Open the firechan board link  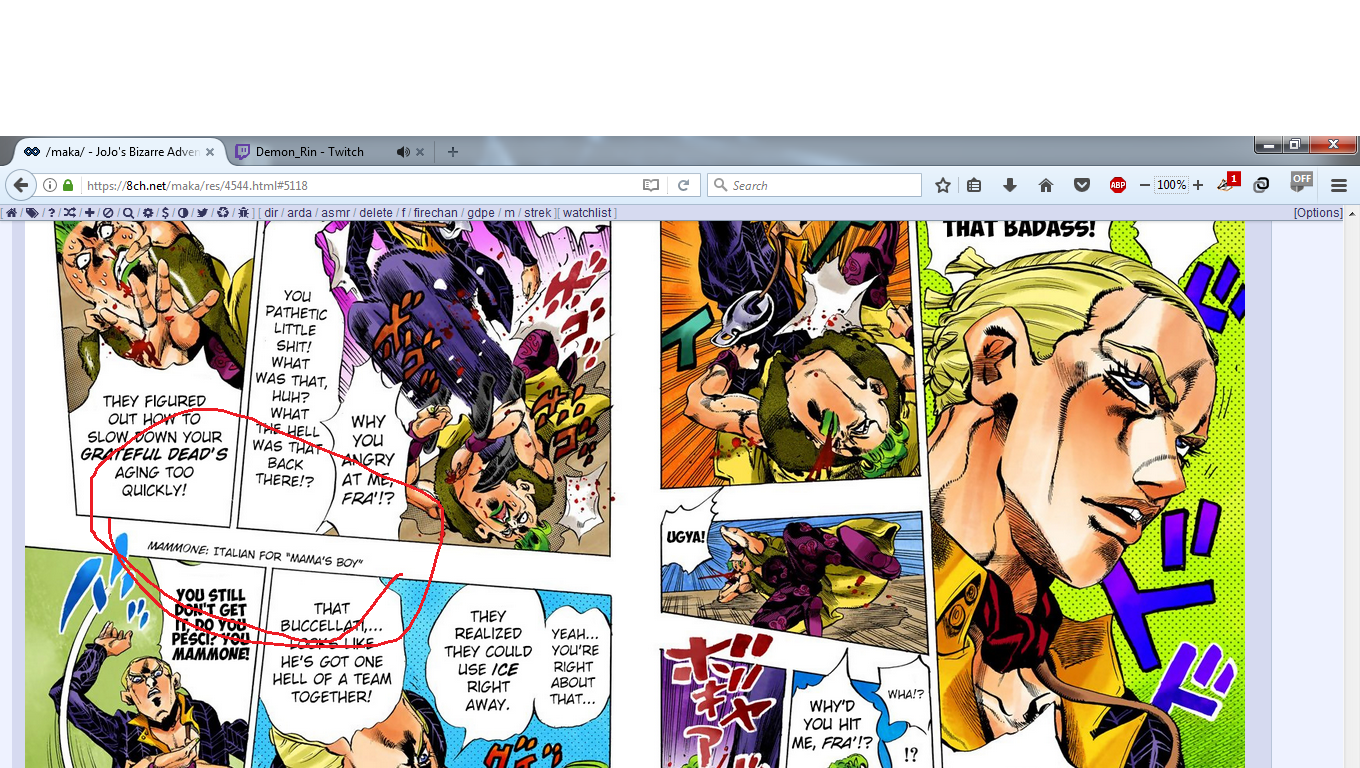click(435, 213)
